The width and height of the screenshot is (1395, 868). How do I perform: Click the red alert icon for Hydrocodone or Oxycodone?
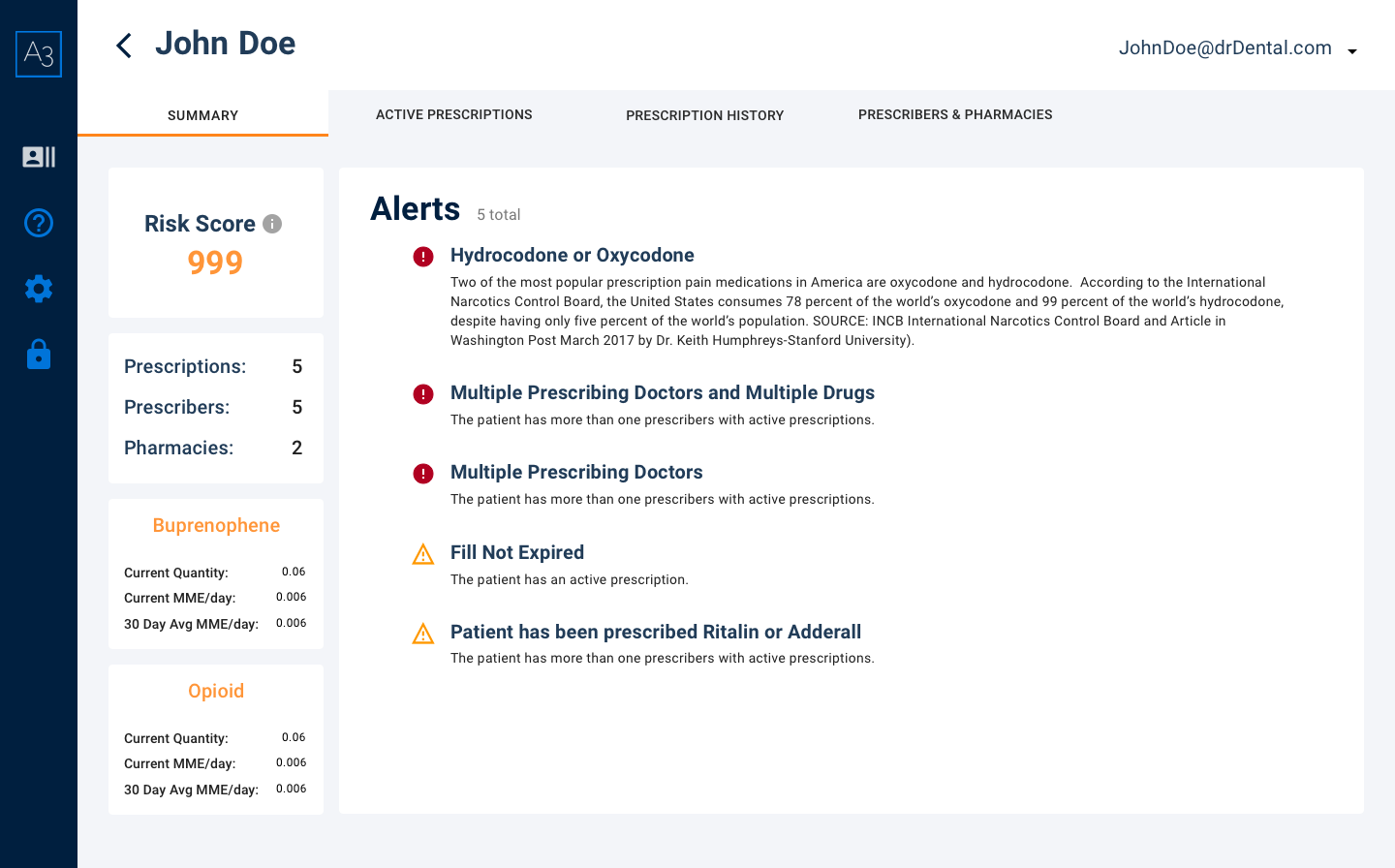click(x=423, y=256)
